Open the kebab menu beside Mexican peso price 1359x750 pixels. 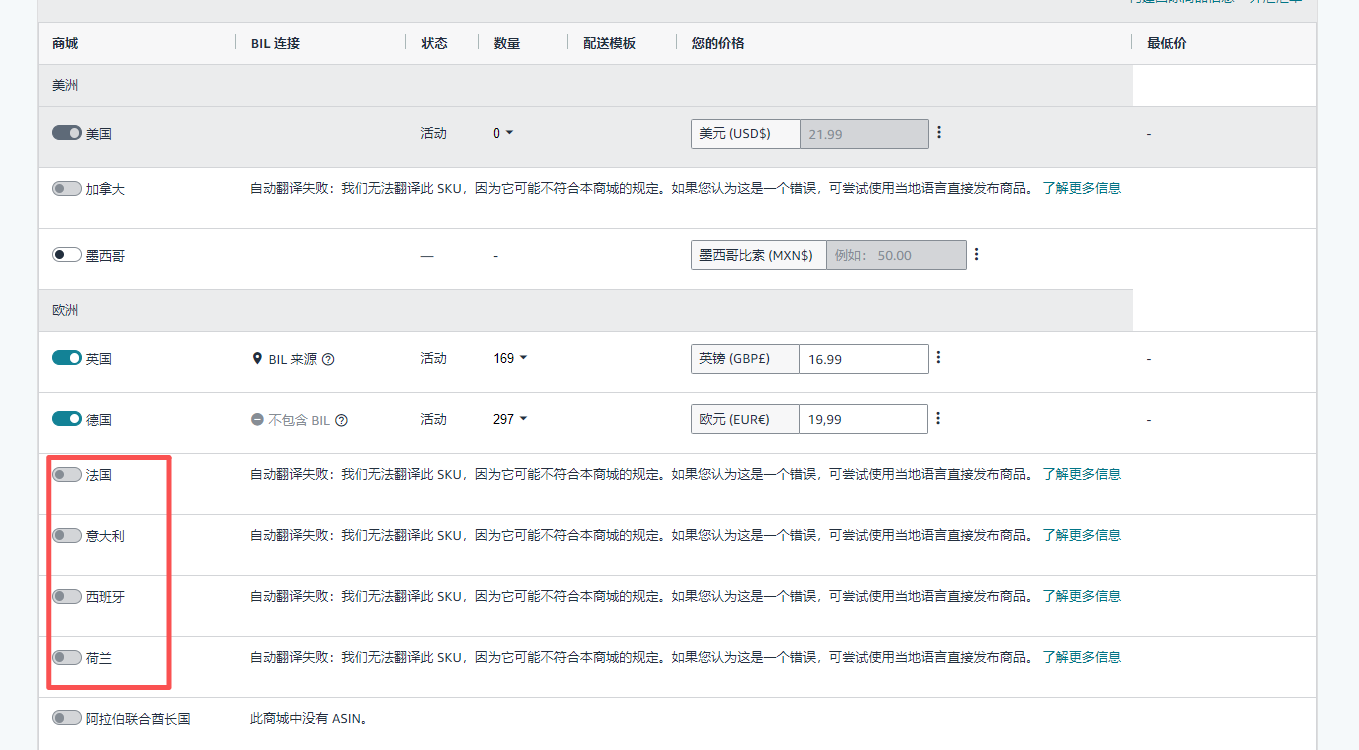point(976,255)
